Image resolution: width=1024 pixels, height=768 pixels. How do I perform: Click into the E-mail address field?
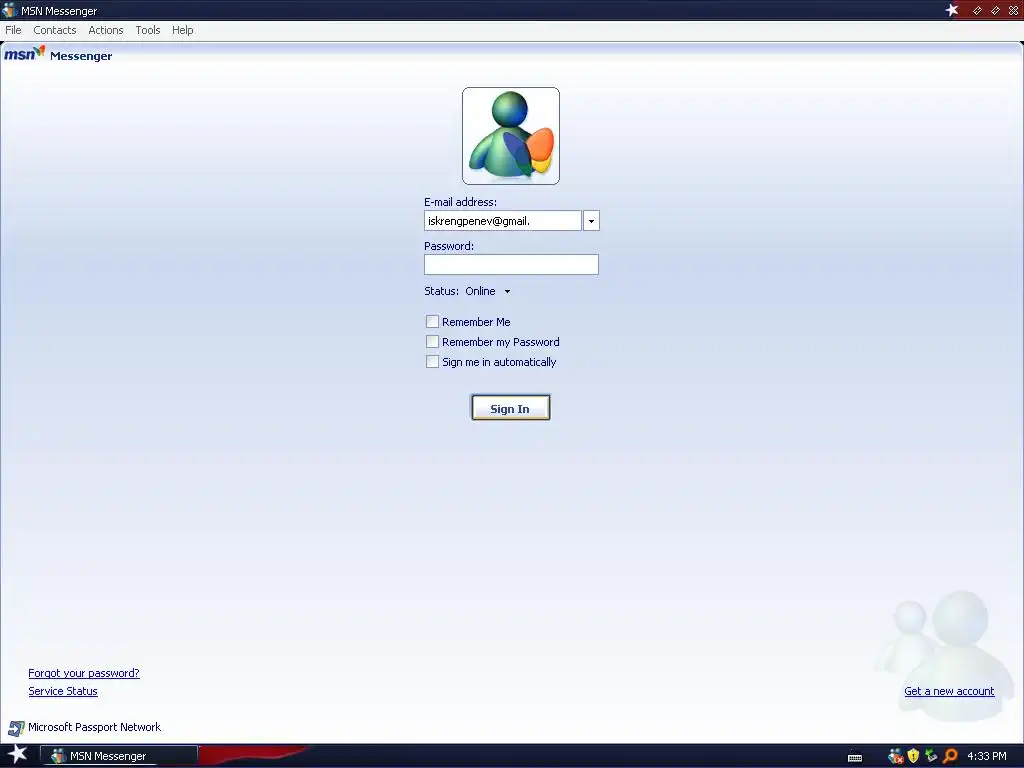coord(503,221)
